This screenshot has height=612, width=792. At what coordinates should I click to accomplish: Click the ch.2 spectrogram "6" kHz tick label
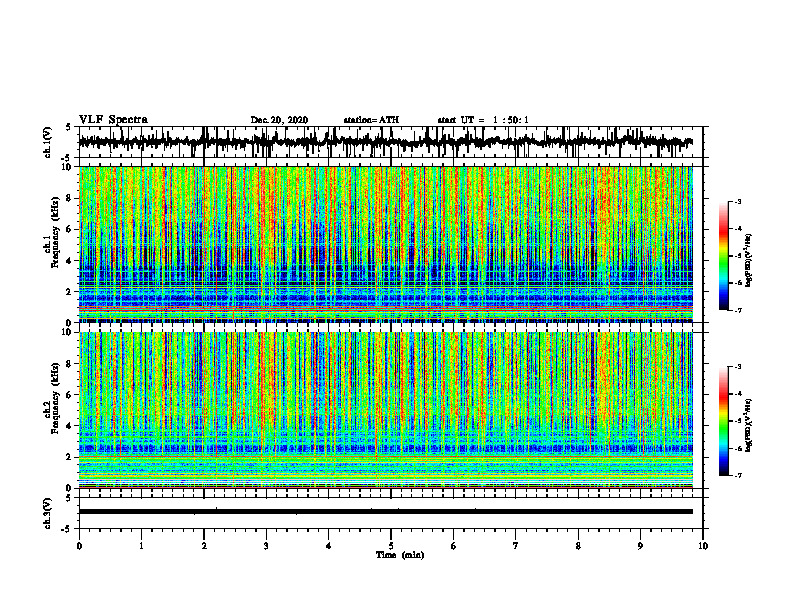[x=70, y=395]
